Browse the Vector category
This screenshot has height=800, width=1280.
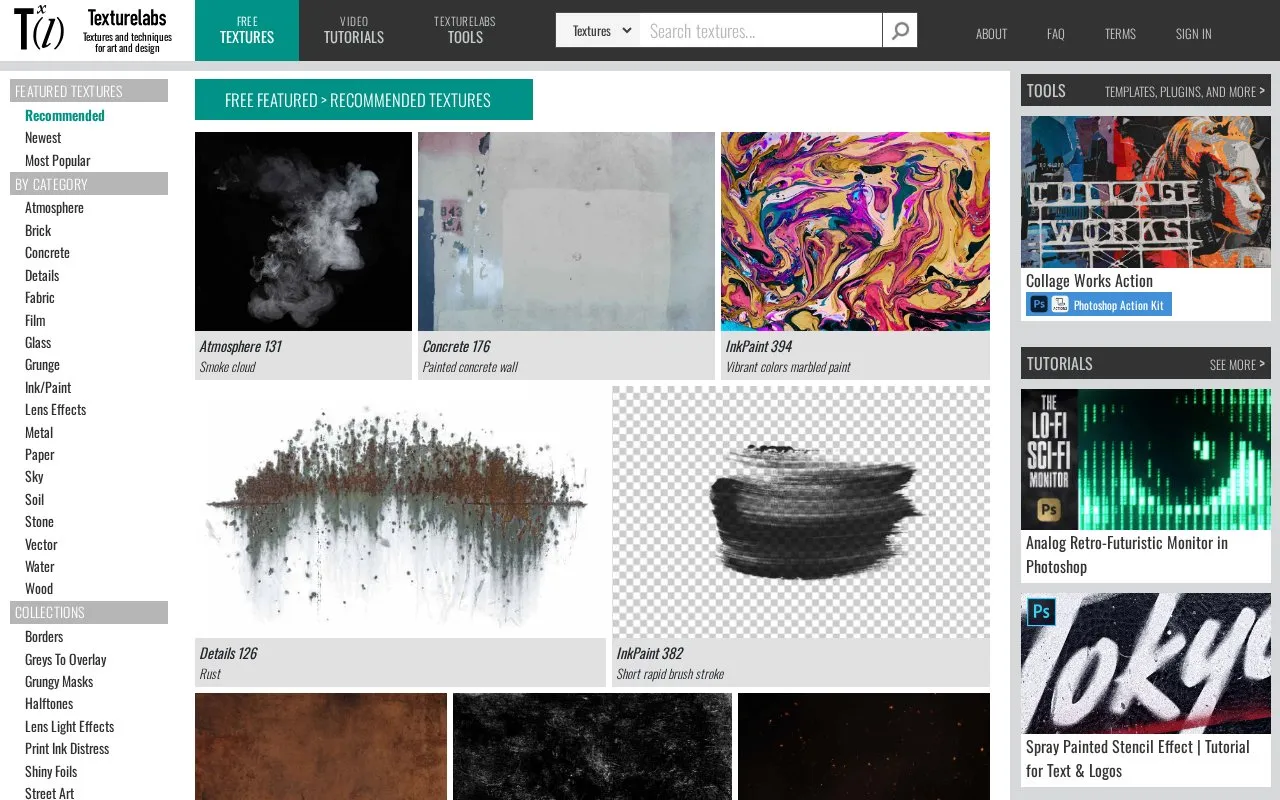pyautogui.click(x=41, y=545)
